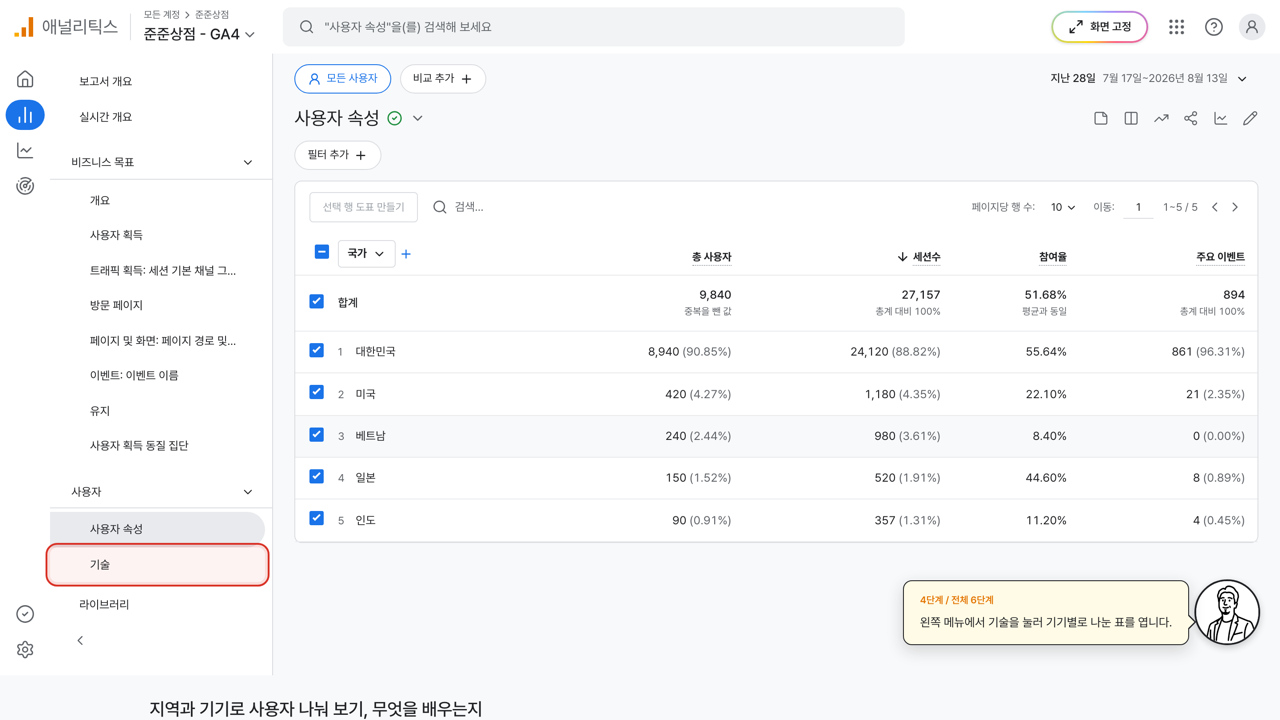Click the 선택 행 도표 만들기 button

(x=364, y=207)
